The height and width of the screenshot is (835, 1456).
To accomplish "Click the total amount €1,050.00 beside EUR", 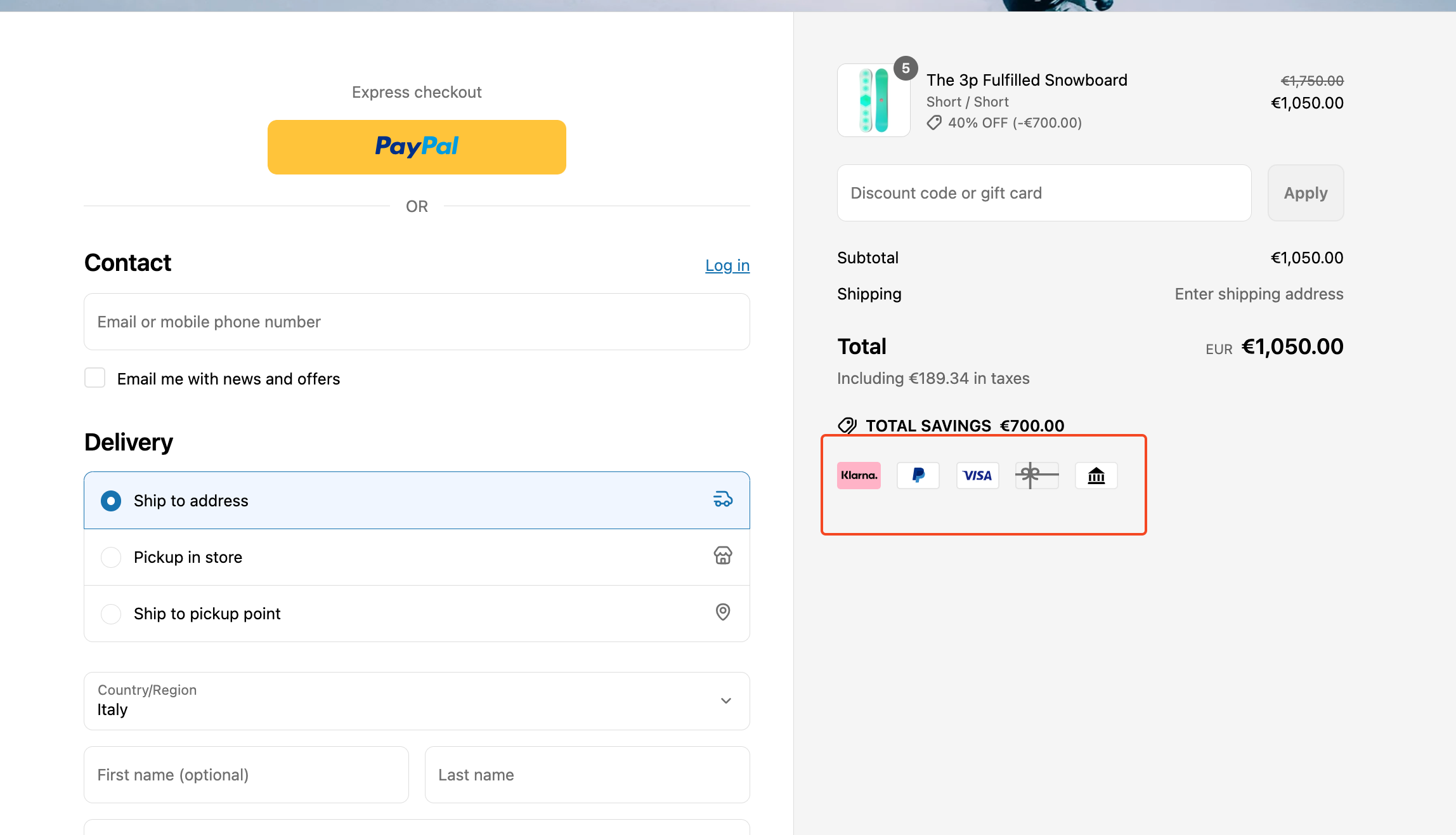I will click(x=1292, y=346).
